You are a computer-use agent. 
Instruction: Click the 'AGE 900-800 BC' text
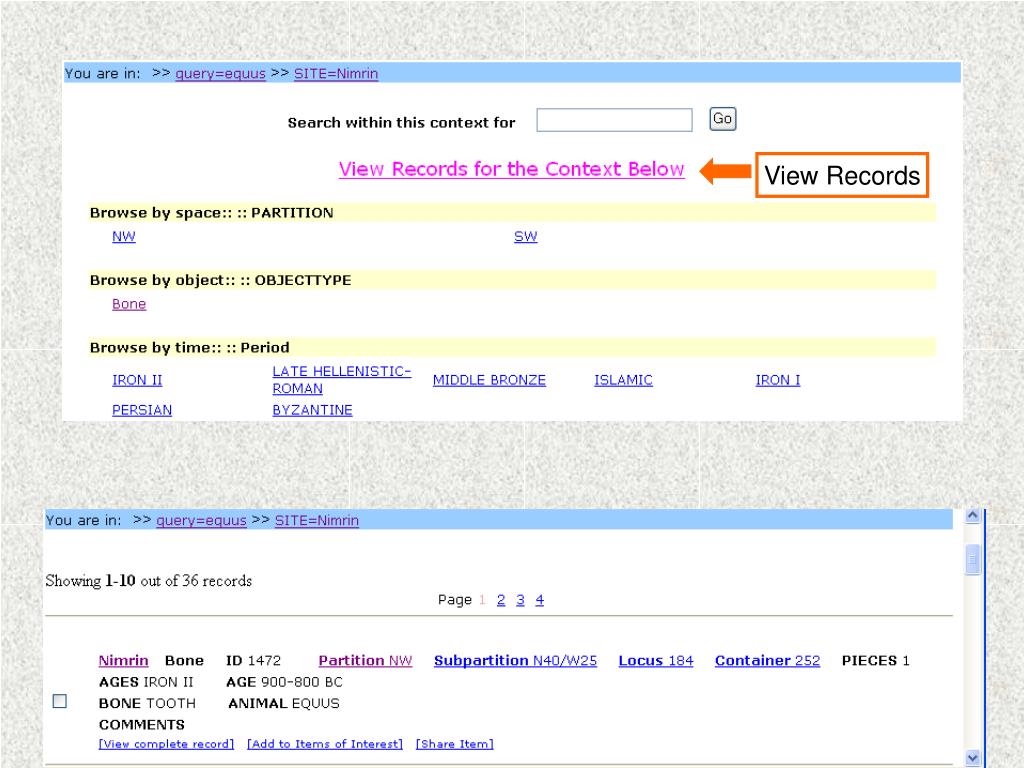(x=284, y=682)
